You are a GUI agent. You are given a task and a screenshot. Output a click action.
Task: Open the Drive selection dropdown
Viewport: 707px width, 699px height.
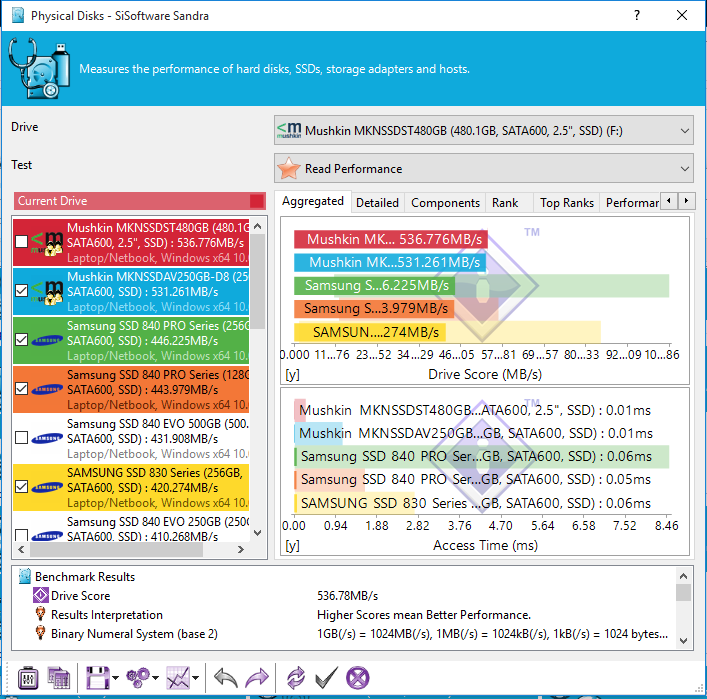(484, 131)
